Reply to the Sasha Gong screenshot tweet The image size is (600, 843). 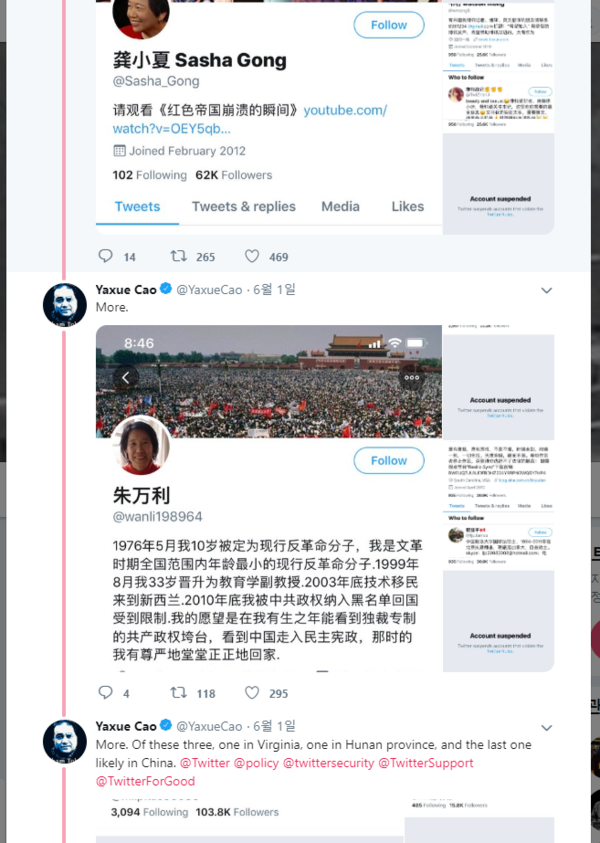(105, 256)
